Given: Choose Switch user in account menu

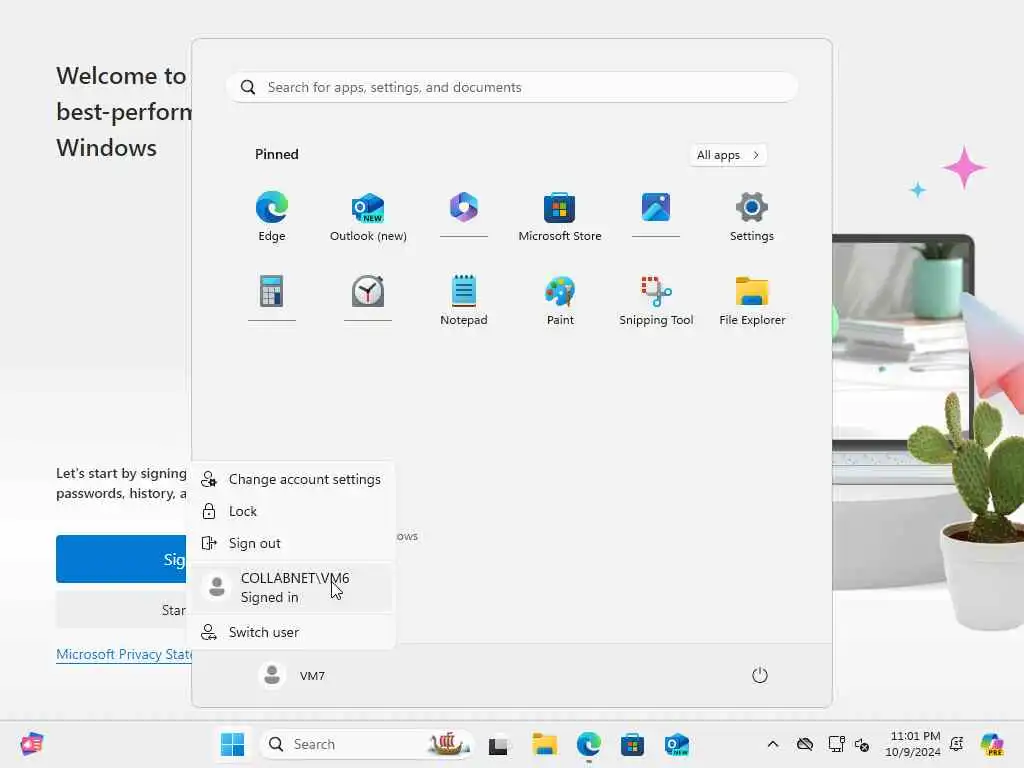Looking at the screenshot, I should 291,632.
